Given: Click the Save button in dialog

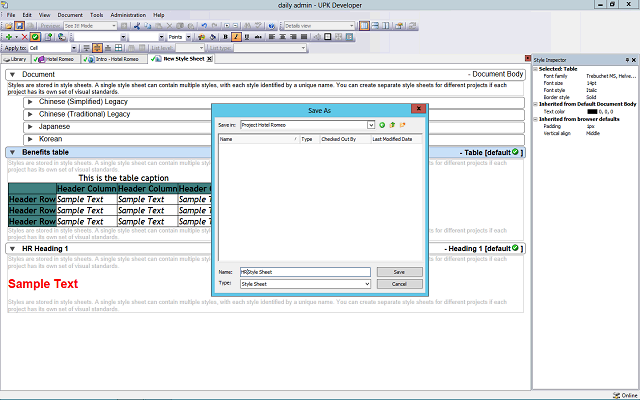Looking at the screenshot, I should coord(399,272).
